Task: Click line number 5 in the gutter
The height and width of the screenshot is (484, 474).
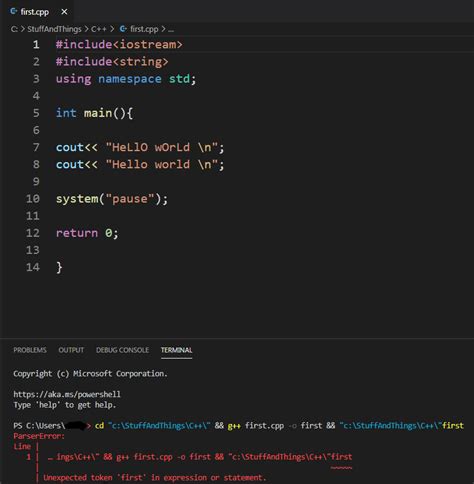Action: 36,113
